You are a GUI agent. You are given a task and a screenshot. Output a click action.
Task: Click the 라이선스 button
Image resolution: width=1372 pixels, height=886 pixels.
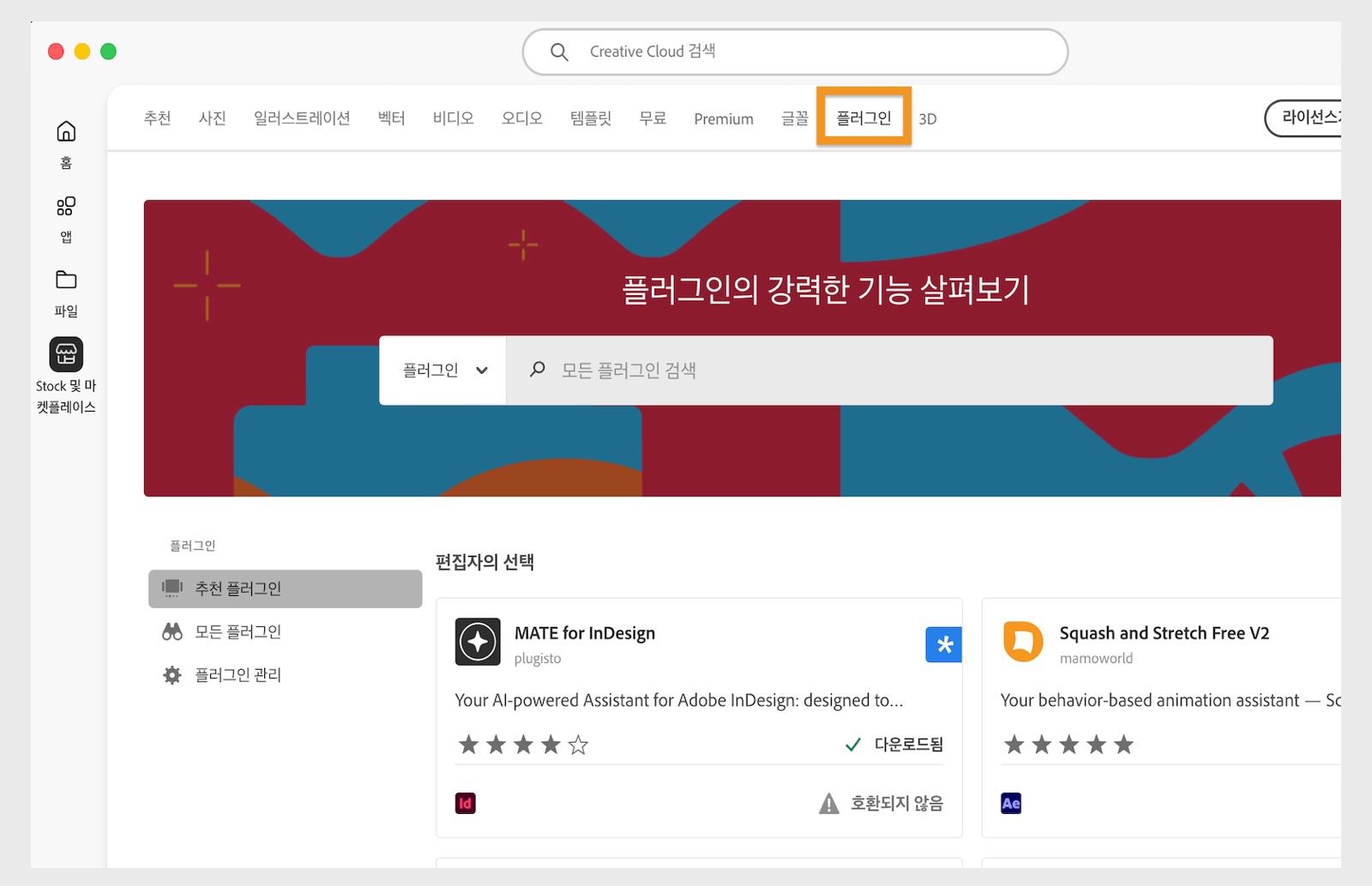coord(1303,118)
